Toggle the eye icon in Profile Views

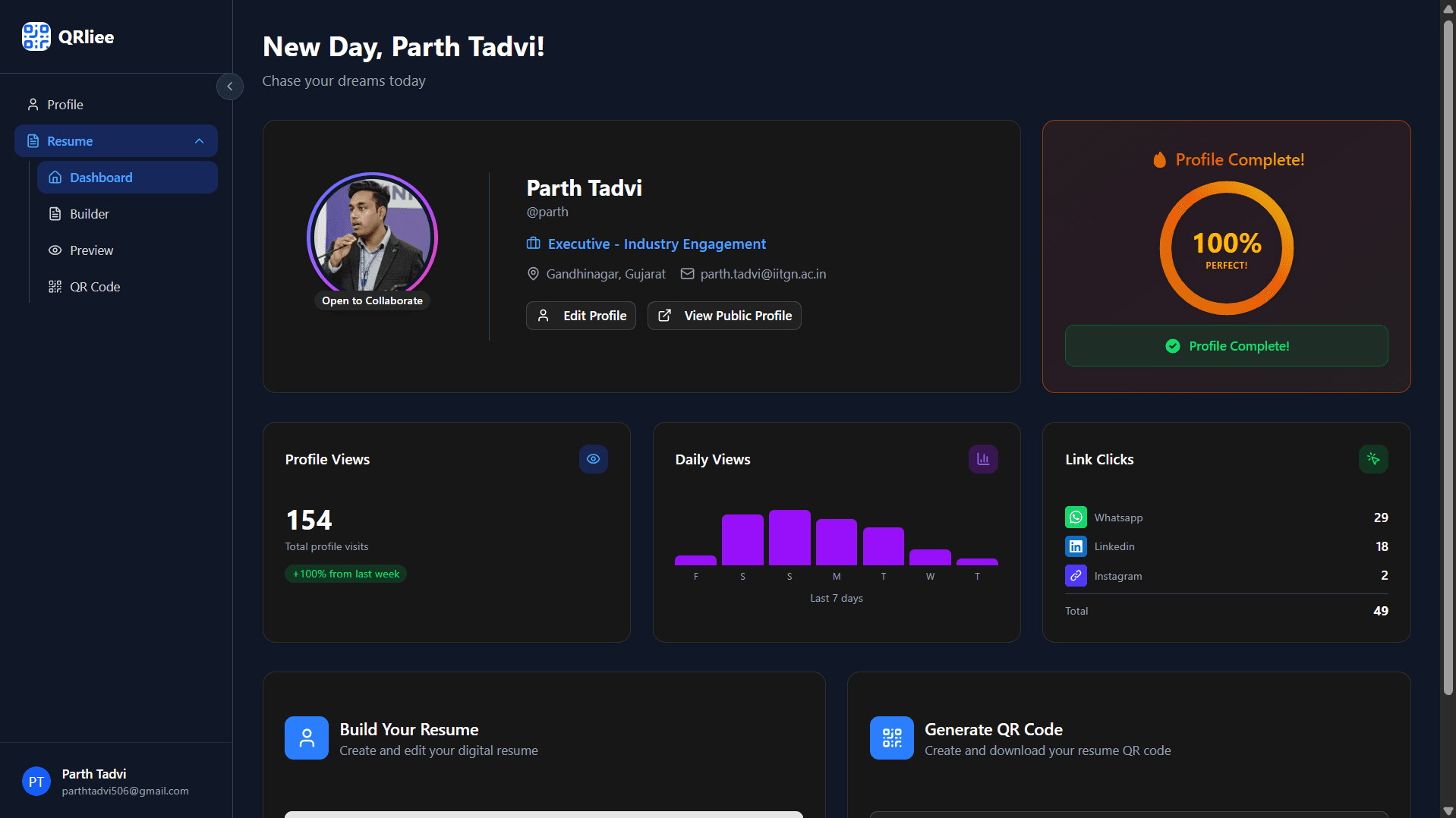pos(593,458)
